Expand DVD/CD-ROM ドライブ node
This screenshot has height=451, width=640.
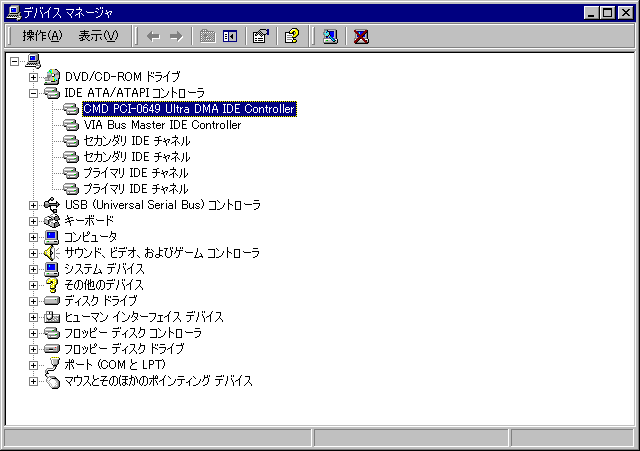(33, 77)
